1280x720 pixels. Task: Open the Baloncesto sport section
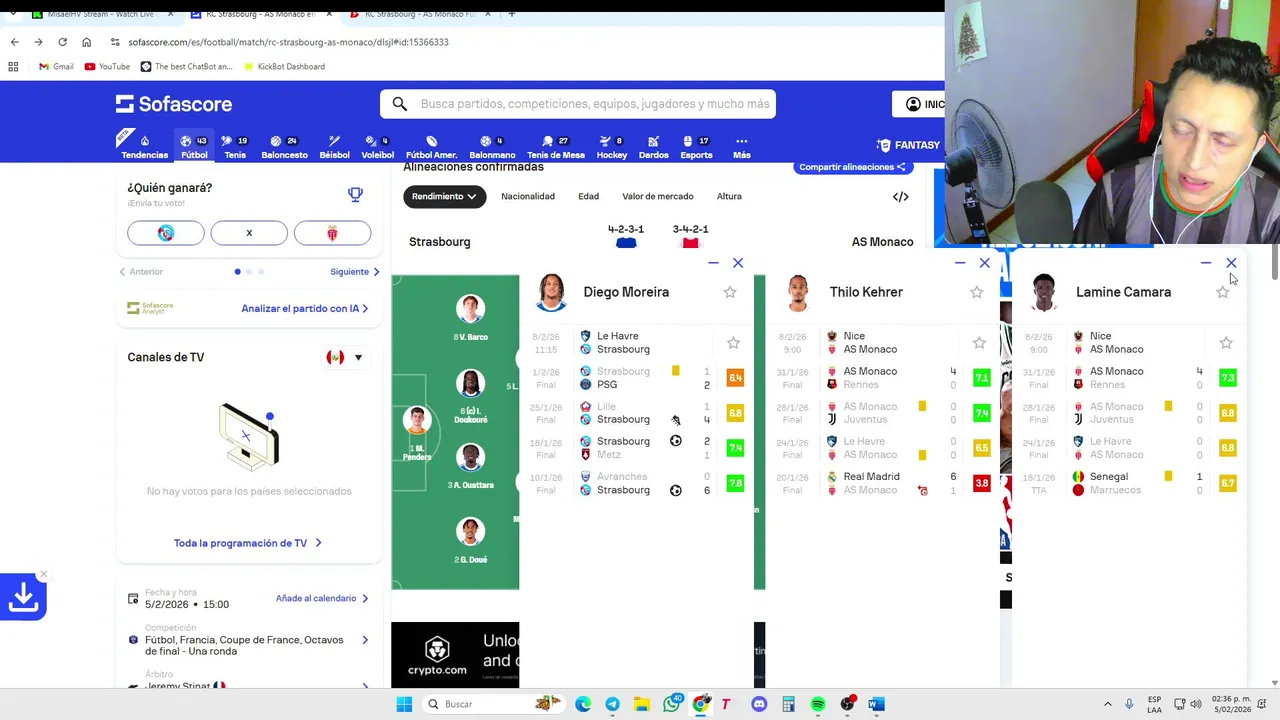point(284,147)
